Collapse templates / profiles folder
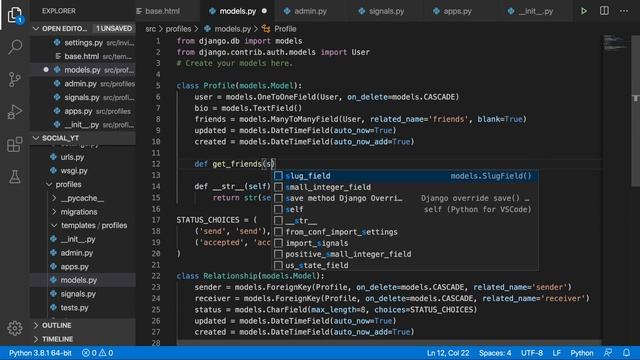 coord(54,225)
